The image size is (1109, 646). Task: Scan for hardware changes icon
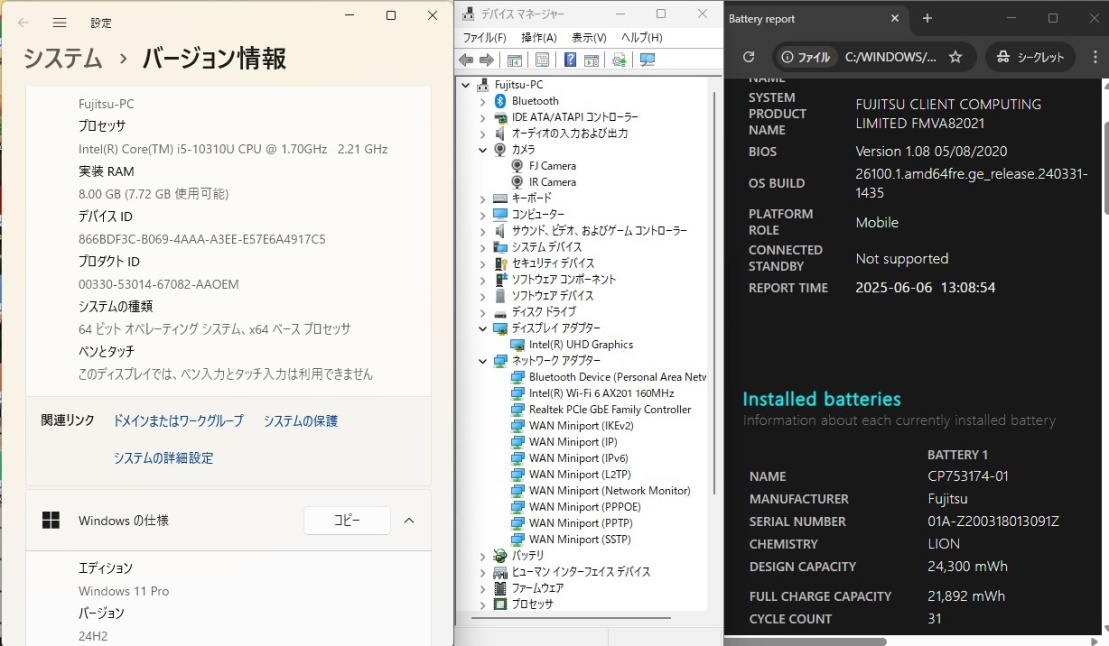pyautogui.click(x=647, y=60)
